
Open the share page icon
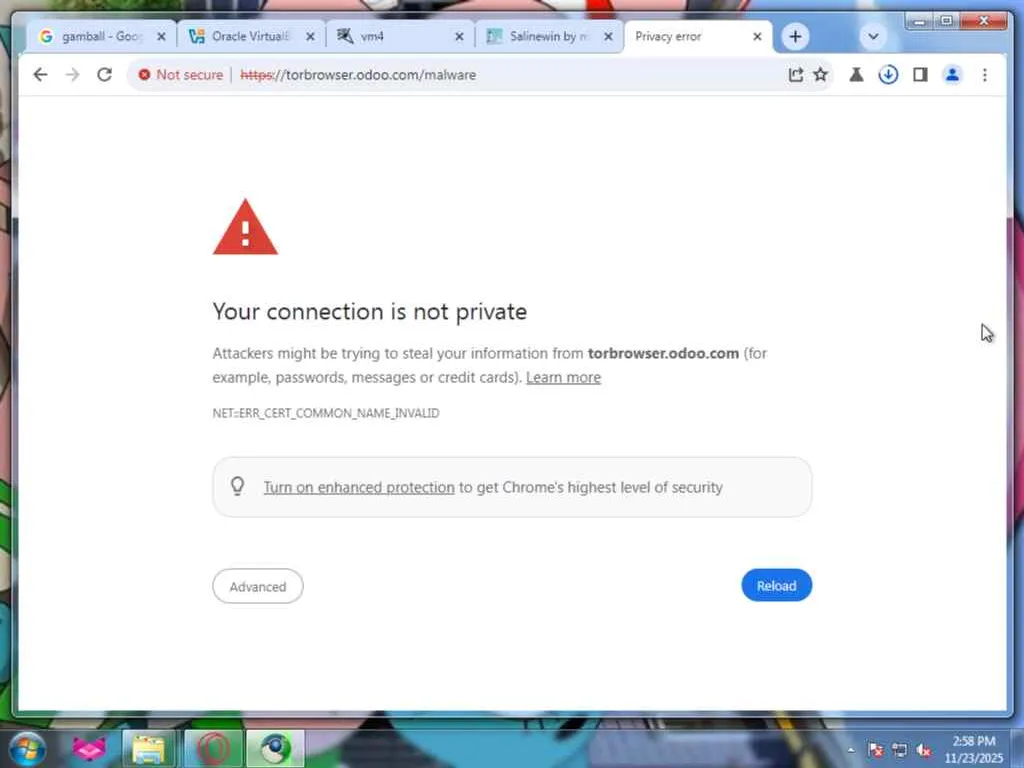point(795,75)
